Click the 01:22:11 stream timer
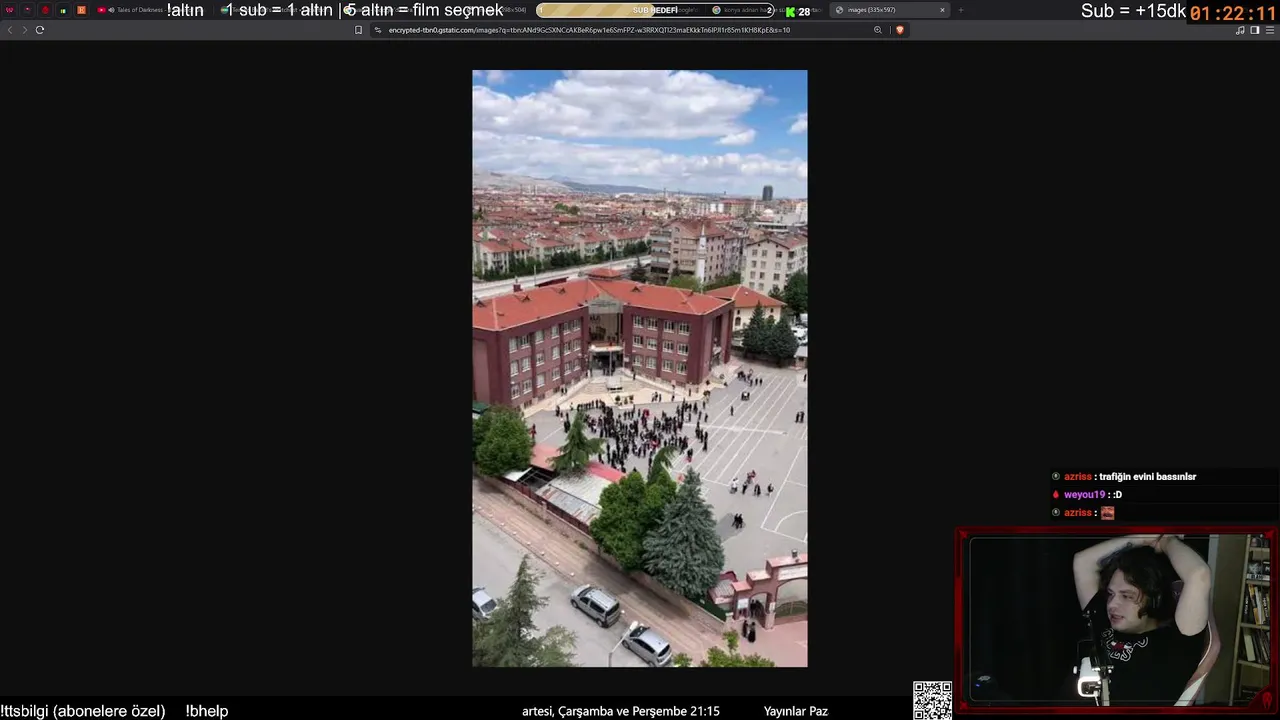The width and height of the screenshot is (1280, 720). click(x=1233, y=14)
